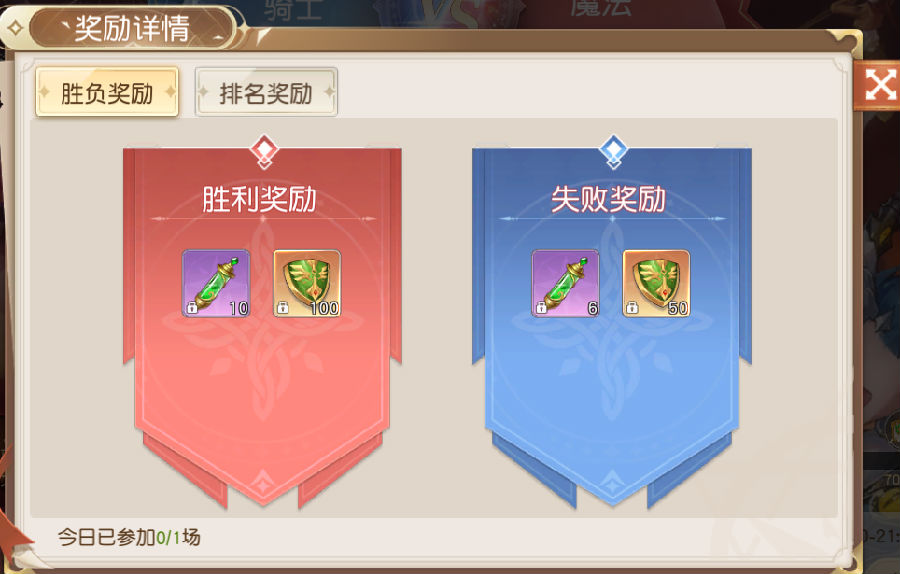Switch to the 排名奖励 tab
Screen dimensions: 900x574
pos(266,92)
